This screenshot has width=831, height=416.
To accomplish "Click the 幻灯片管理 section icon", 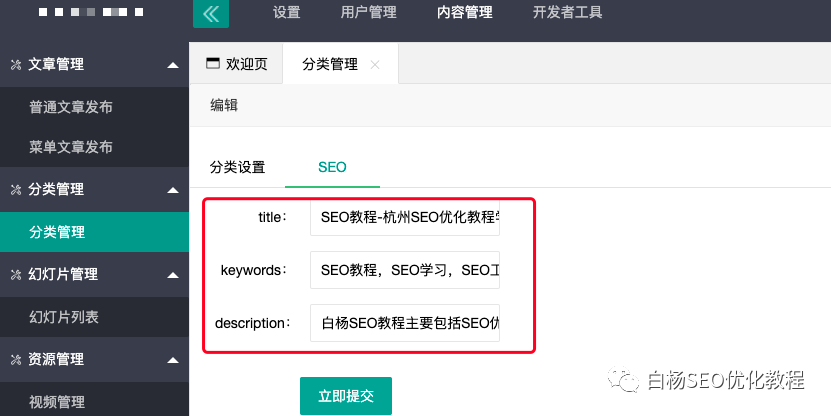I will click(x=15, y=274).
